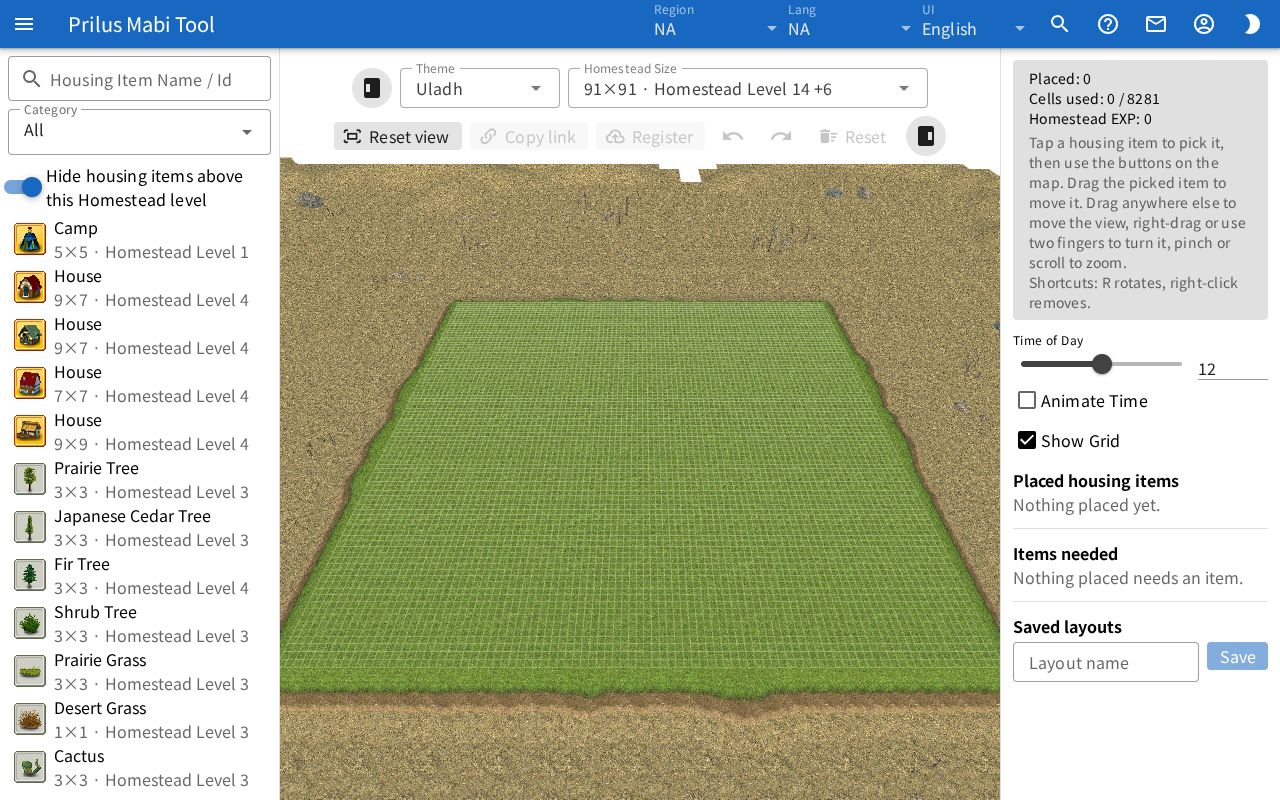The image size is (1280, 800).
Task: Click the Reset view button
Action: pos(398,136)
